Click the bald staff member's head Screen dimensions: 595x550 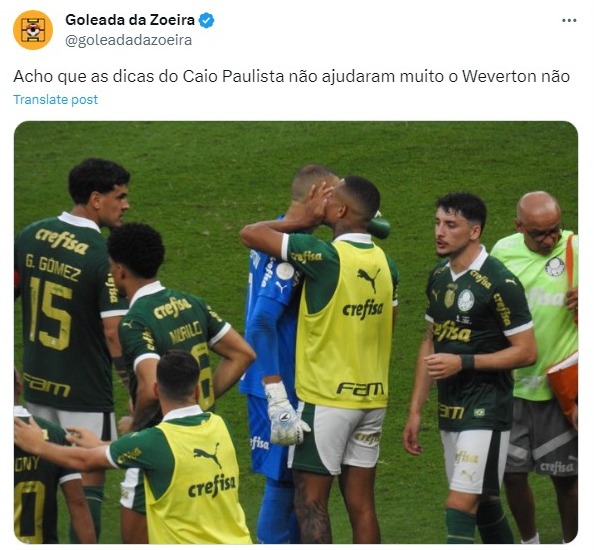[538, 220]
